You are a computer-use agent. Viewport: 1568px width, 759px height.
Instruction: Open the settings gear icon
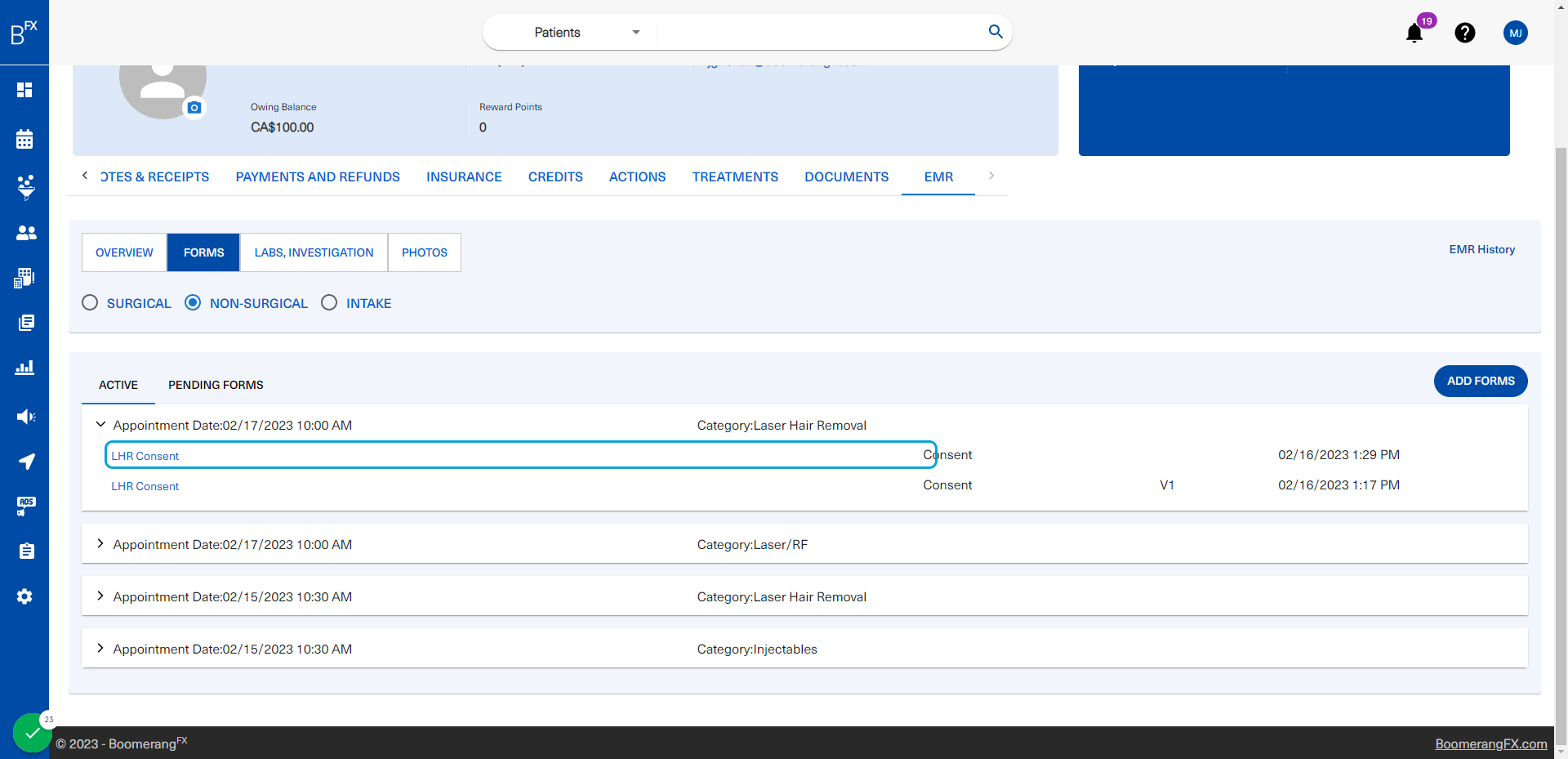click(24, 596)
